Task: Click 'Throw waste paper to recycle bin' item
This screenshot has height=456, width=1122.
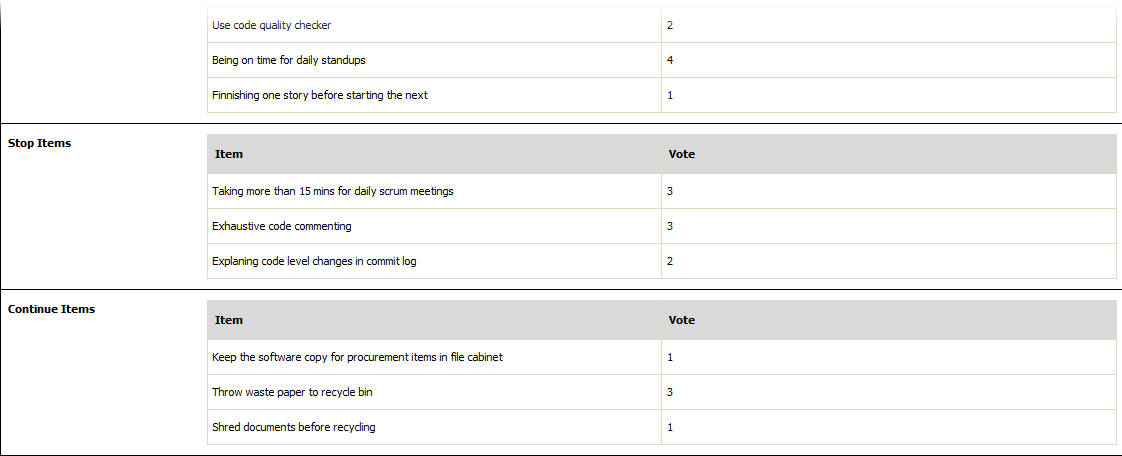Action: [293, 392]
